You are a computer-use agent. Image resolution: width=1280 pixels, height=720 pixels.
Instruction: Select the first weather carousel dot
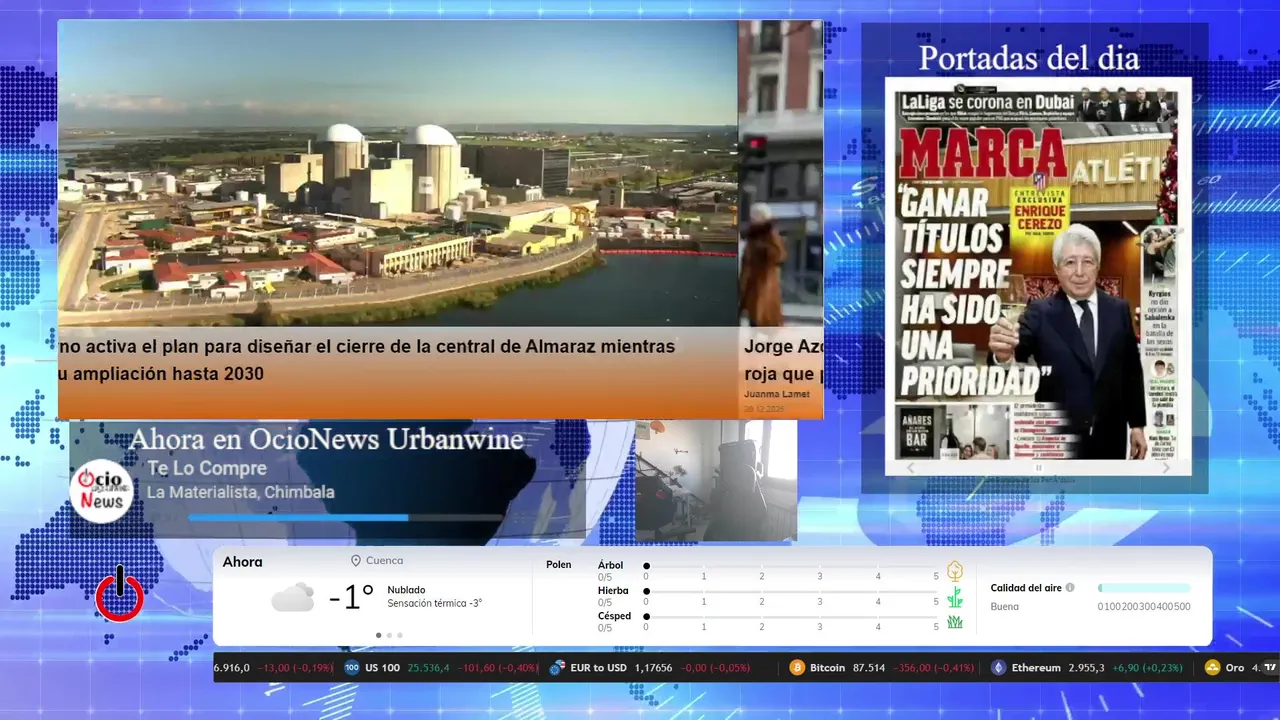tap(378, 635)
